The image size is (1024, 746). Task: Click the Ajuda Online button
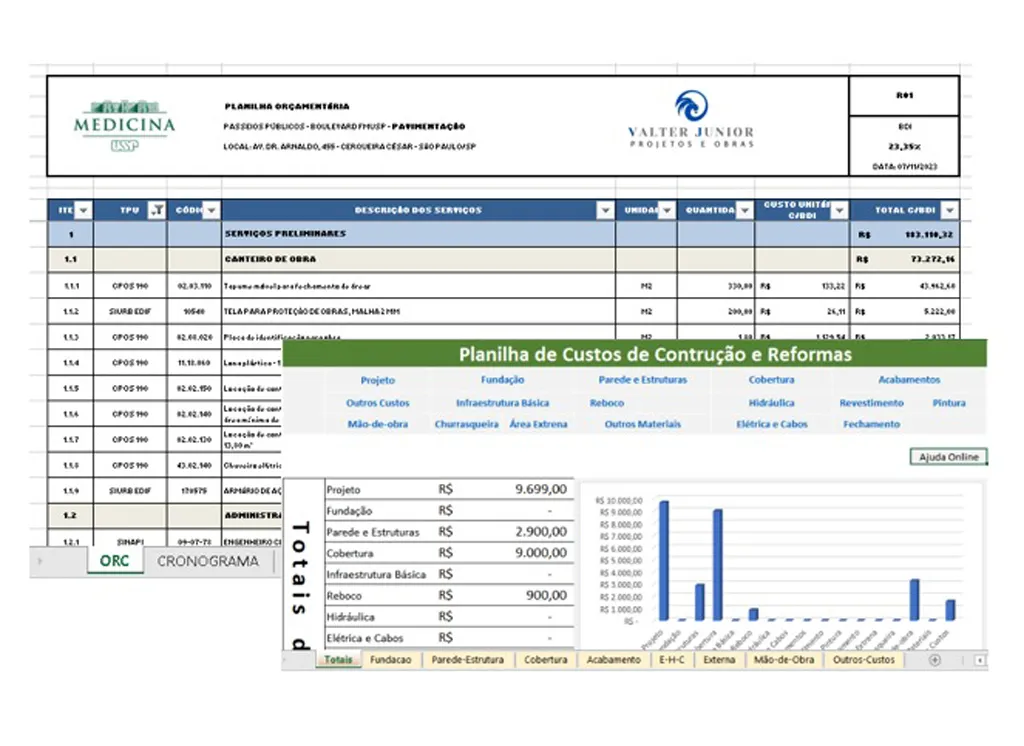tap(948, 457)
